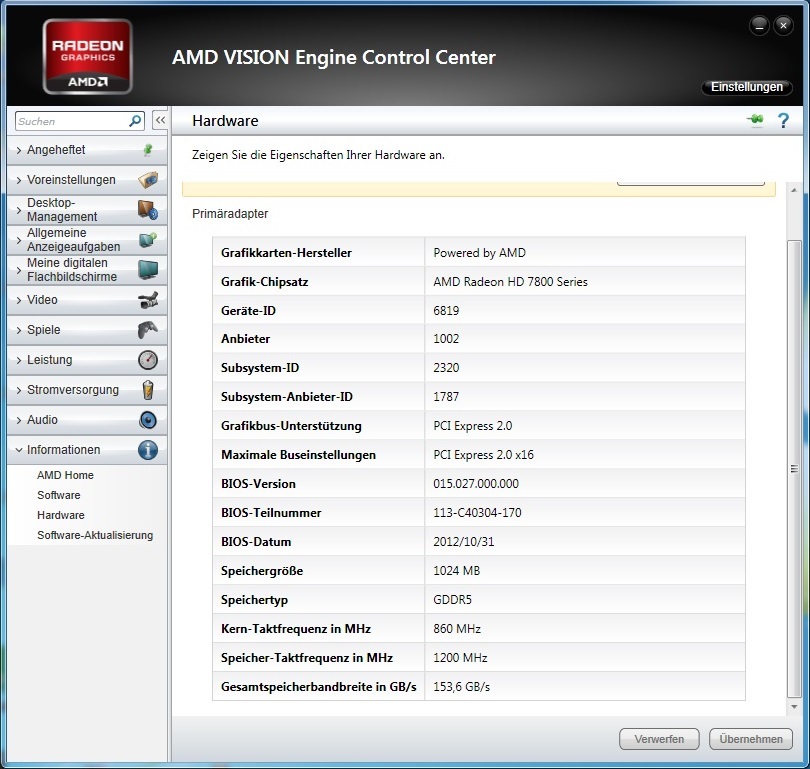Open the AMD Home page
810x769 pixels.
pyautogui.click(x=65, y=475)
